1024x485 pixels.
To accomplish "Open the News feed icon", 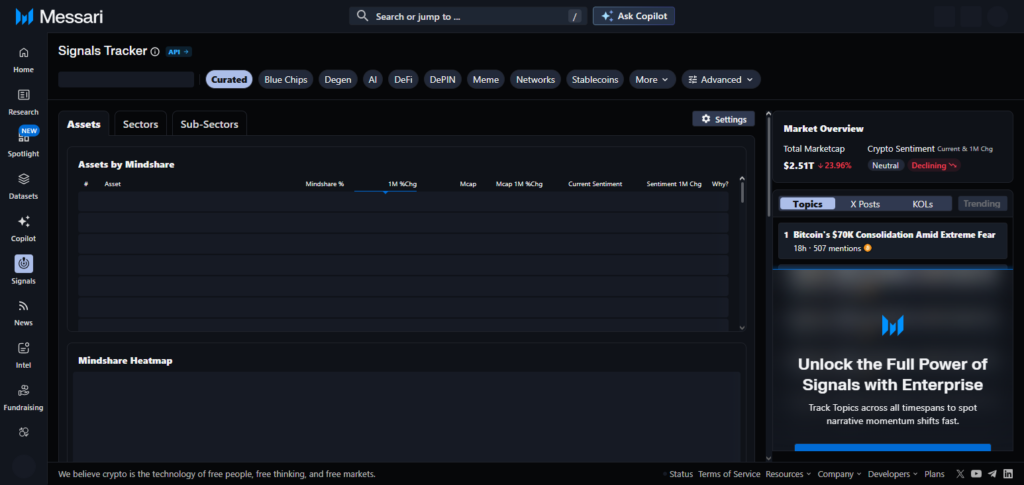I will (x=24, y=306).
